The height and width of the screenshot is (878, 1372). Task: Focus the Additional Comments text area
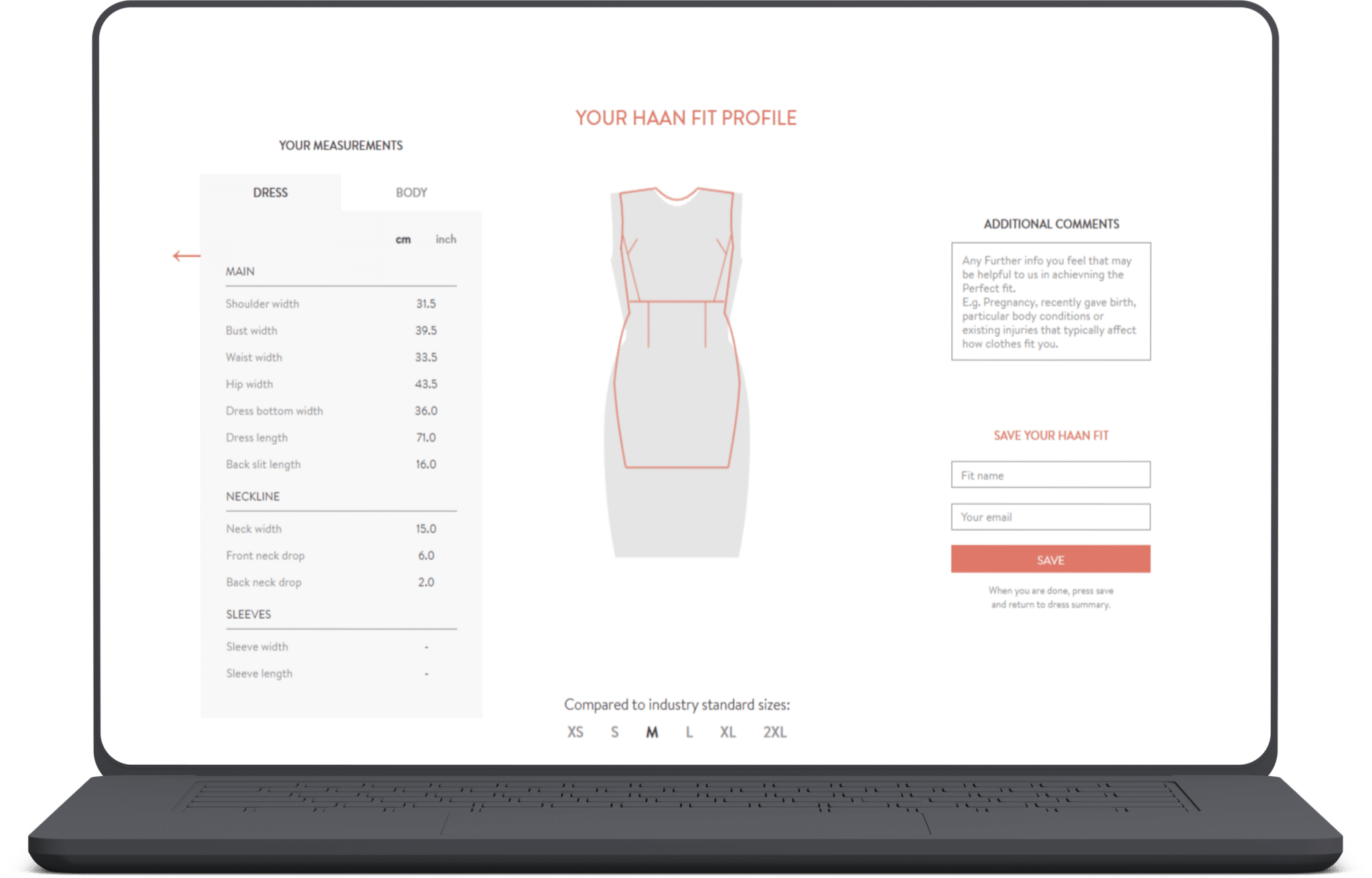tap(1050, 301)
